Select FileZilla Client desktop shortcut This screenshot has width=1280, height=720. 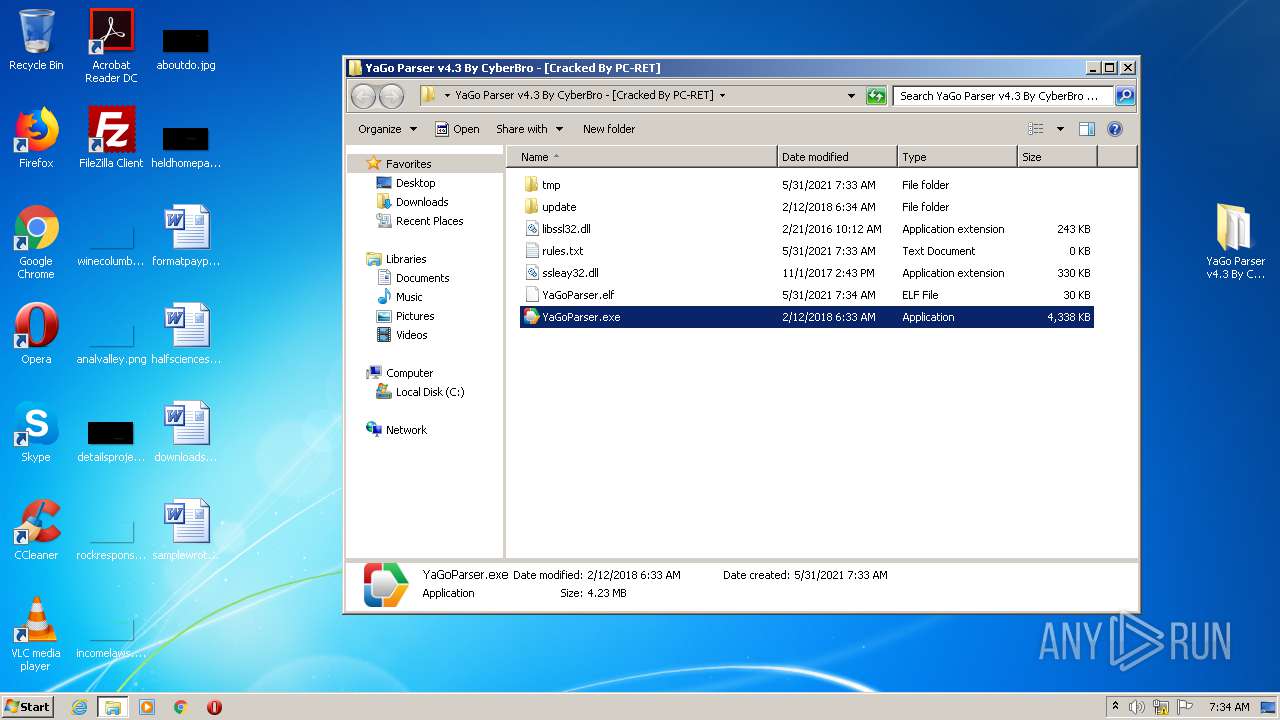(x=111, y=138)
